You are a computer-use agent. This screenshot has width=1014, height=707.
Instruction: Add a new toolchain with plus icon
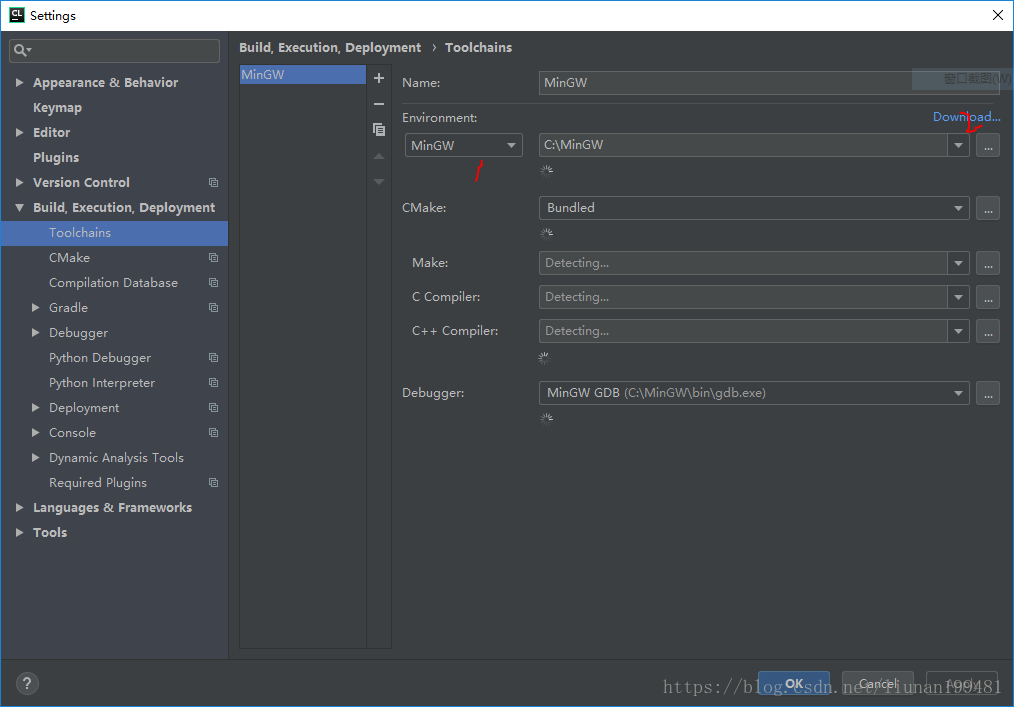(x=379, y=78)
